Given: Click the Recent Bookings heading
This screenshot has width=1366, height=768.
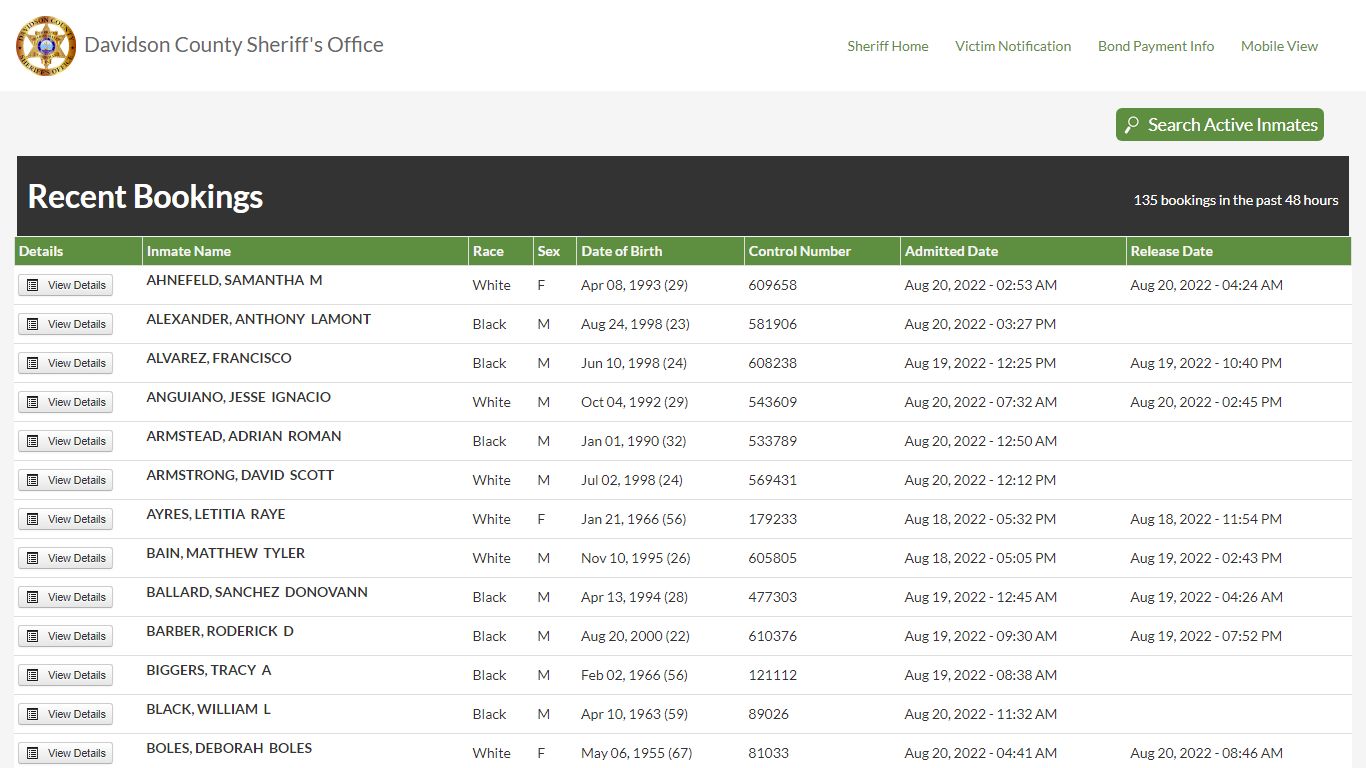Looking at the screenshot, I should tap(145, 197).
